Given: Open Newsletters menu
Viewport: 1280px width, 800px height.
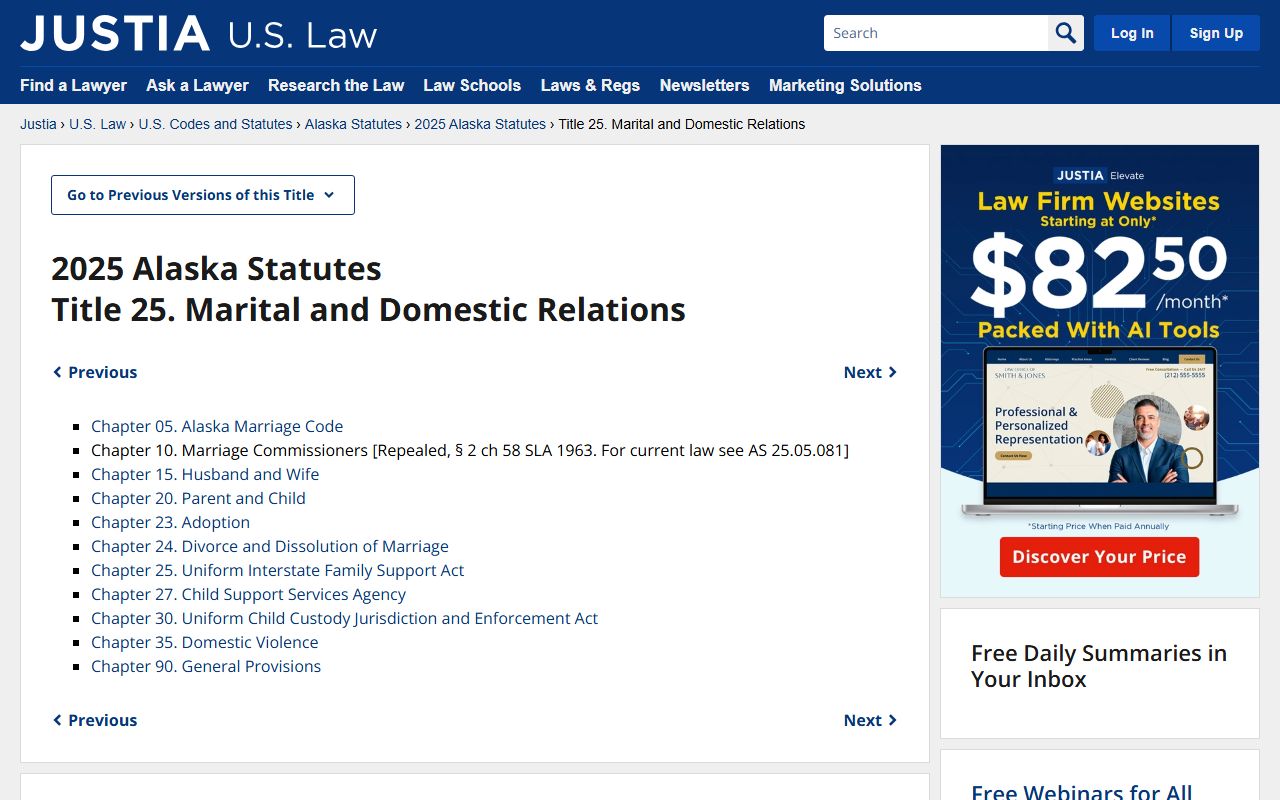Looking at the screenshot, I should tap(704, 85).
